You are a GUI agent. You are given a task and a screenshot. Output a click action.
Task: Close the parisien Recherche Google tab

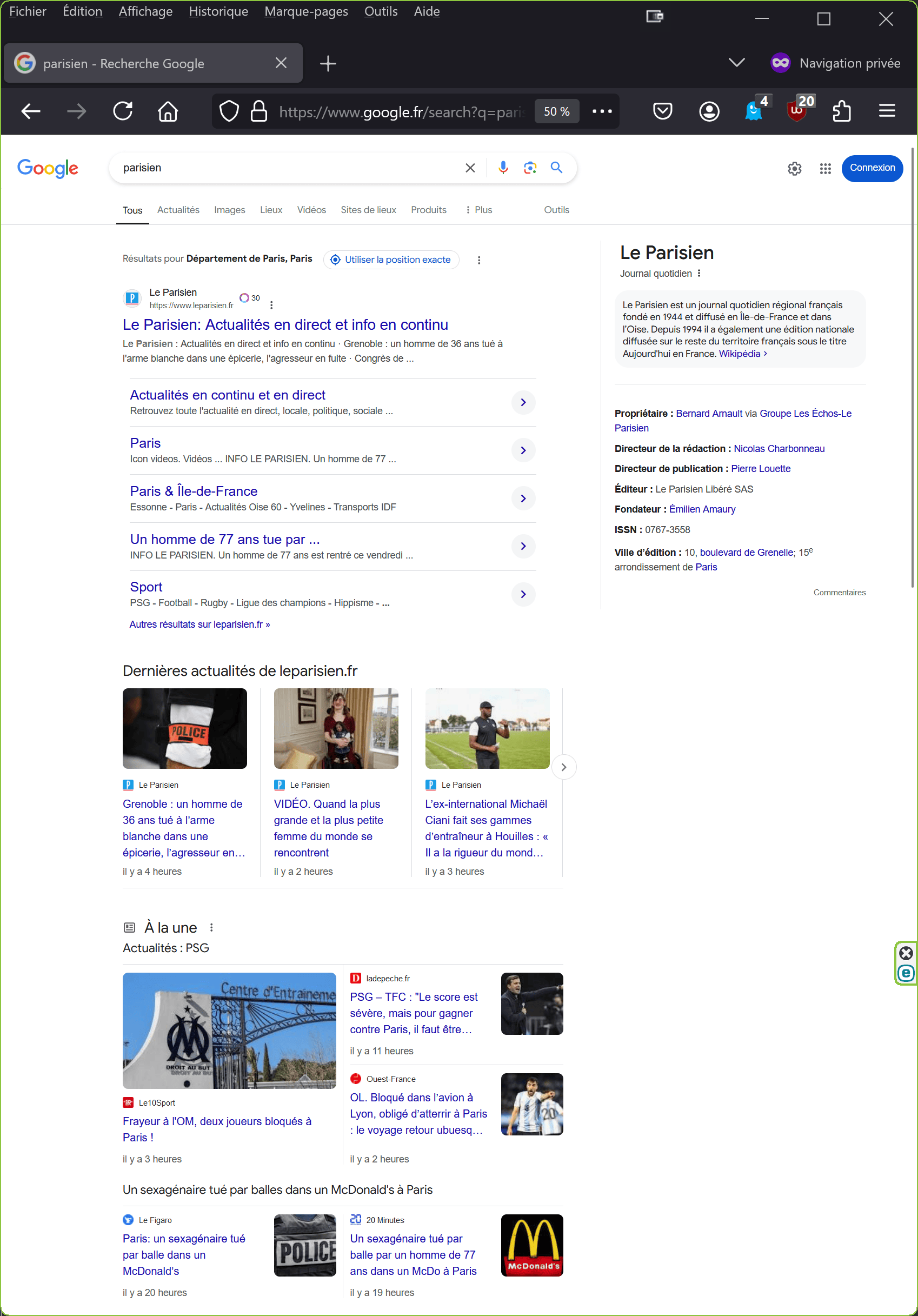point(281,63)
